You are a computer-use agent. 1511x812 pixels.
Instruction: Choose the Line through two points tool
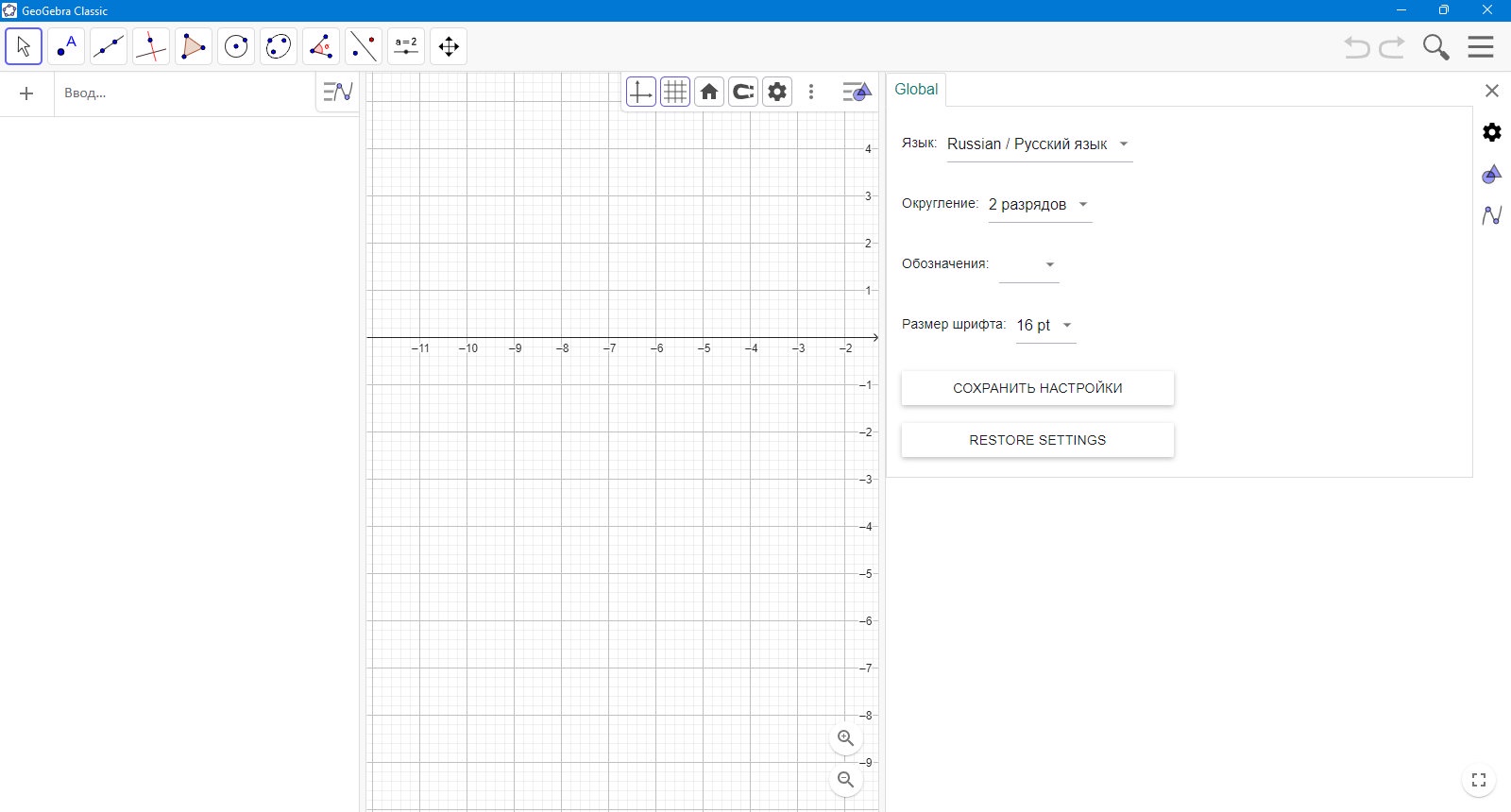click(x=109, y=46)
